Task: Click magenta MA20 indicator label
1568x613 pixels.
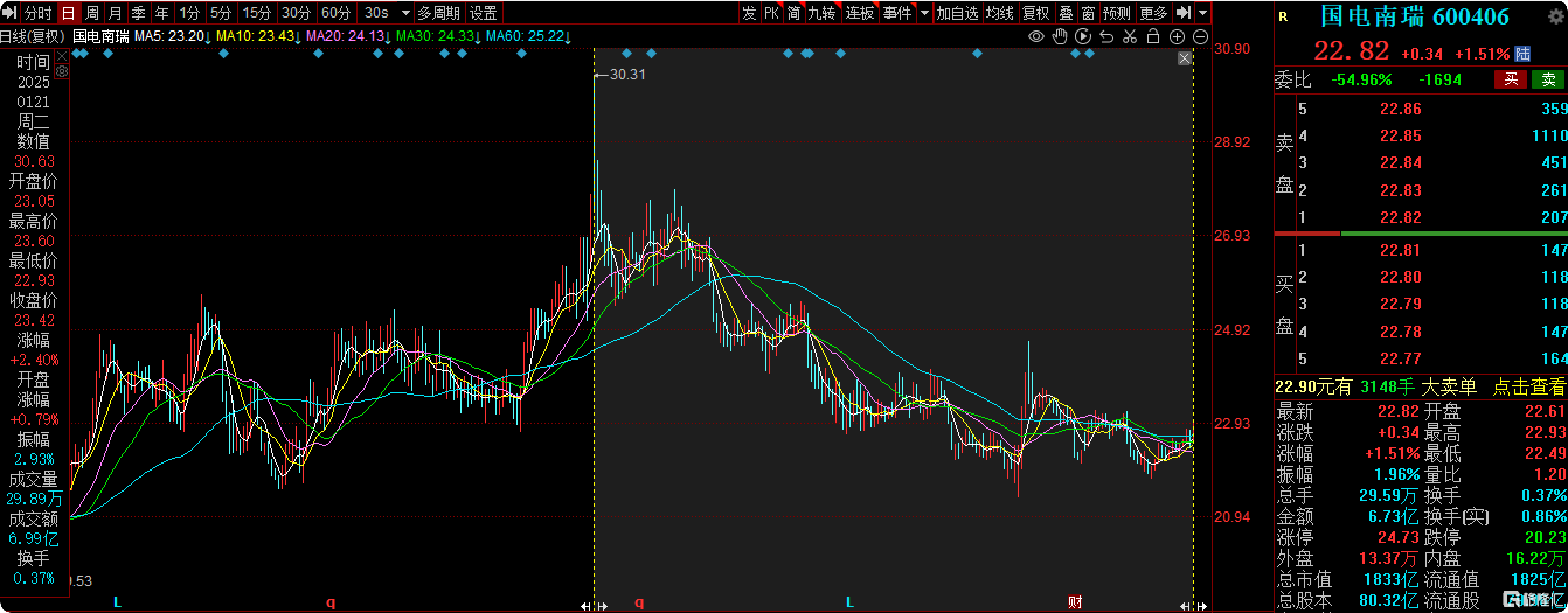Action: click(349, 36)
